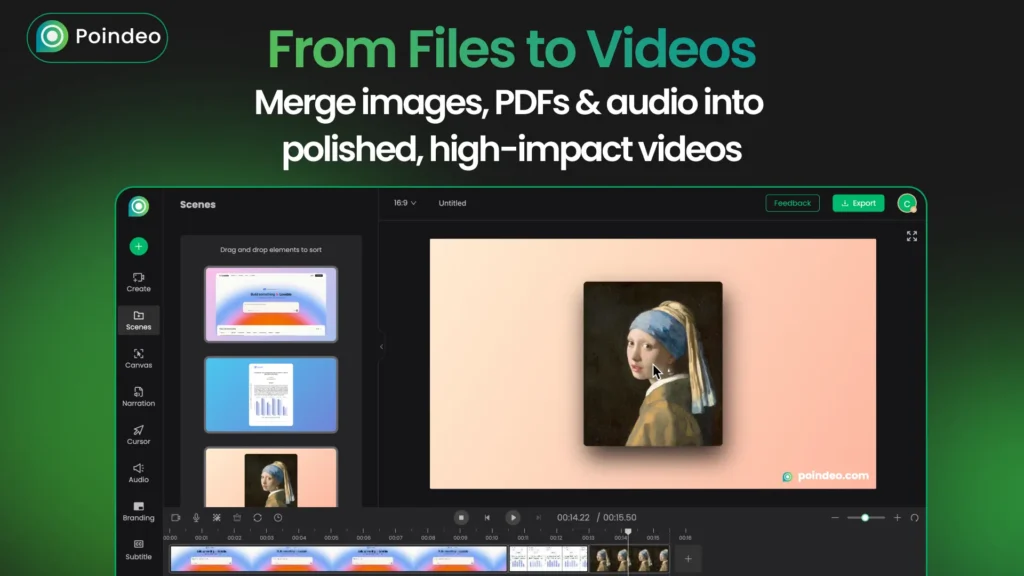Open the Cursor settings panel
The image size is (1024, 576).
coord(138,434)
